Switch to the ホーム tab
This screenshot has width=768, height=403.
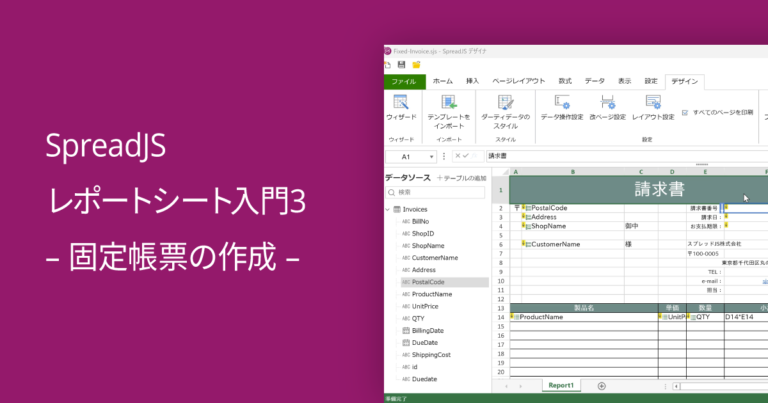tap(443, 81)
